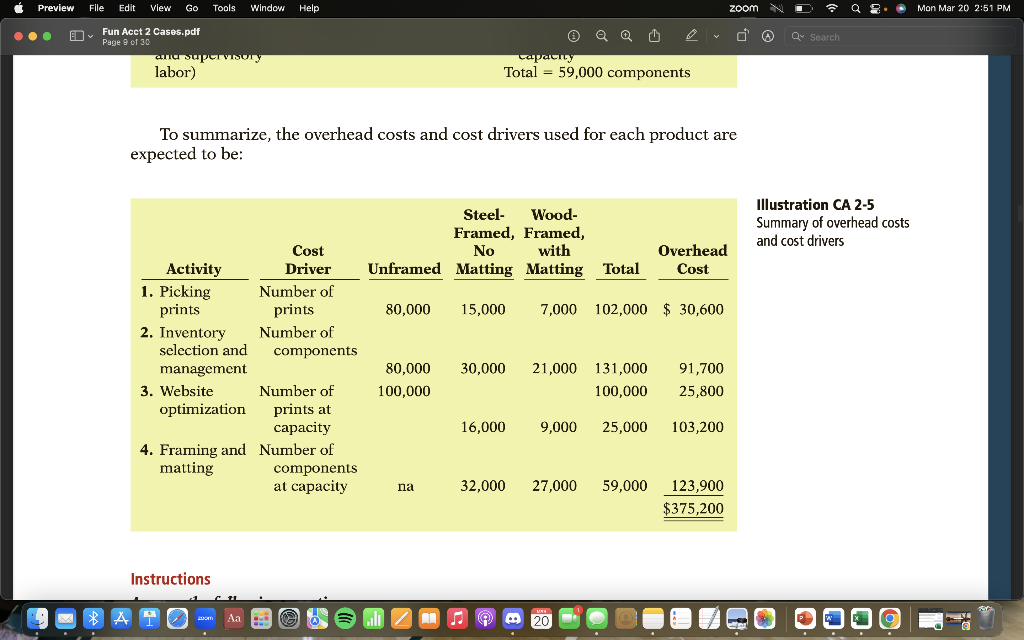Viewport: 1024px width, 640px height.
Task: Open the View menu in menu bar
Action: 161,8
